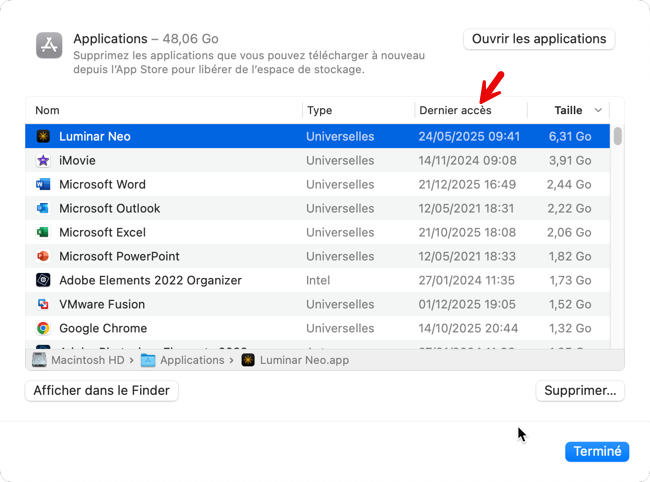Click the blue Terminé button
Viewport: 650px width, 482px height.
pos(597,451)
